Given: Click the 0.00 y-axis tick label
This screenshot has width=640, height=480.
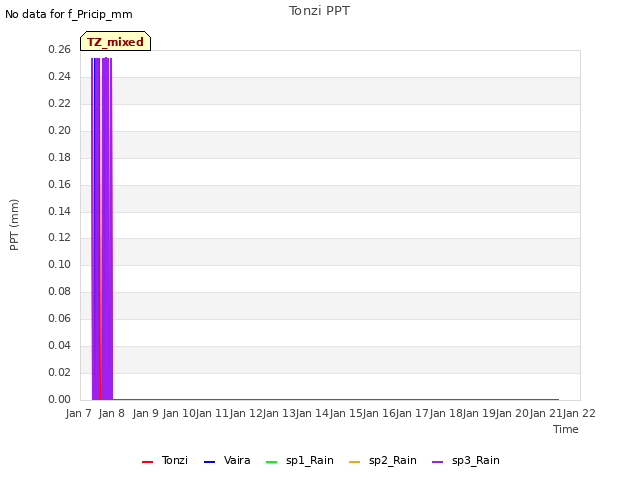Looking at the screenshot, I should click(60, 399).
